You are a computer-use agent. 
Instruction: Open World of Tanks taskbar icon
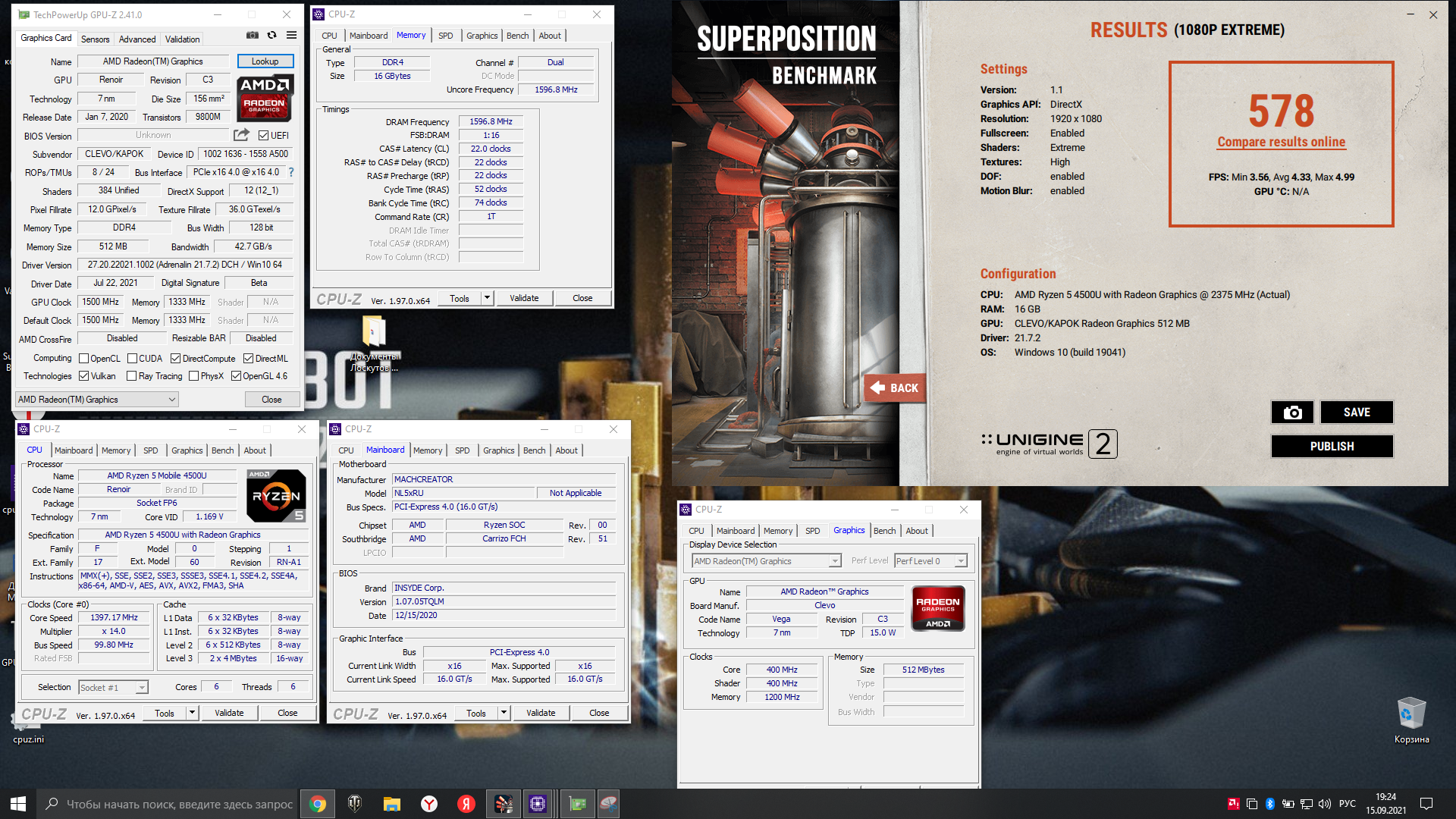[x=355, y=804]
